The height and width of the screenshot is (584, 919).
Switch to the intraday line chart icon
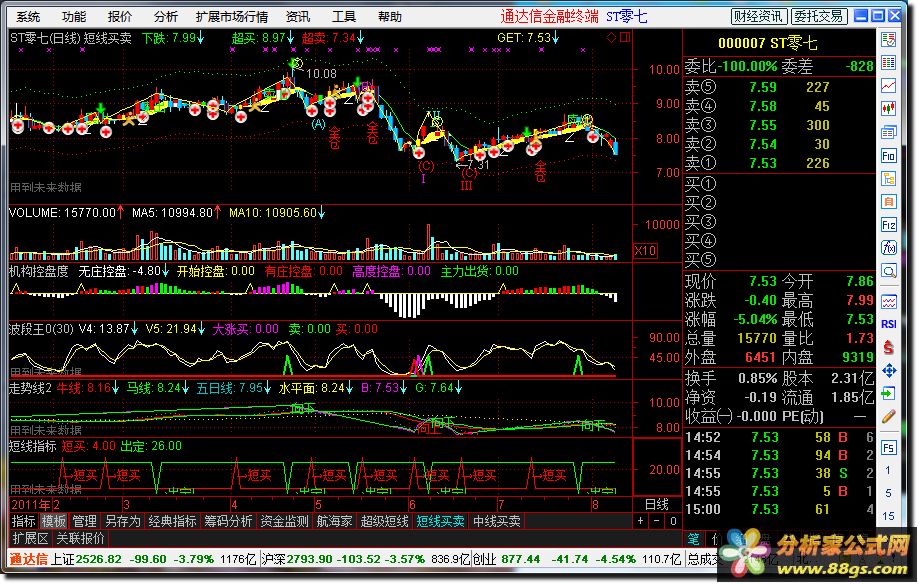pos(889,86)
